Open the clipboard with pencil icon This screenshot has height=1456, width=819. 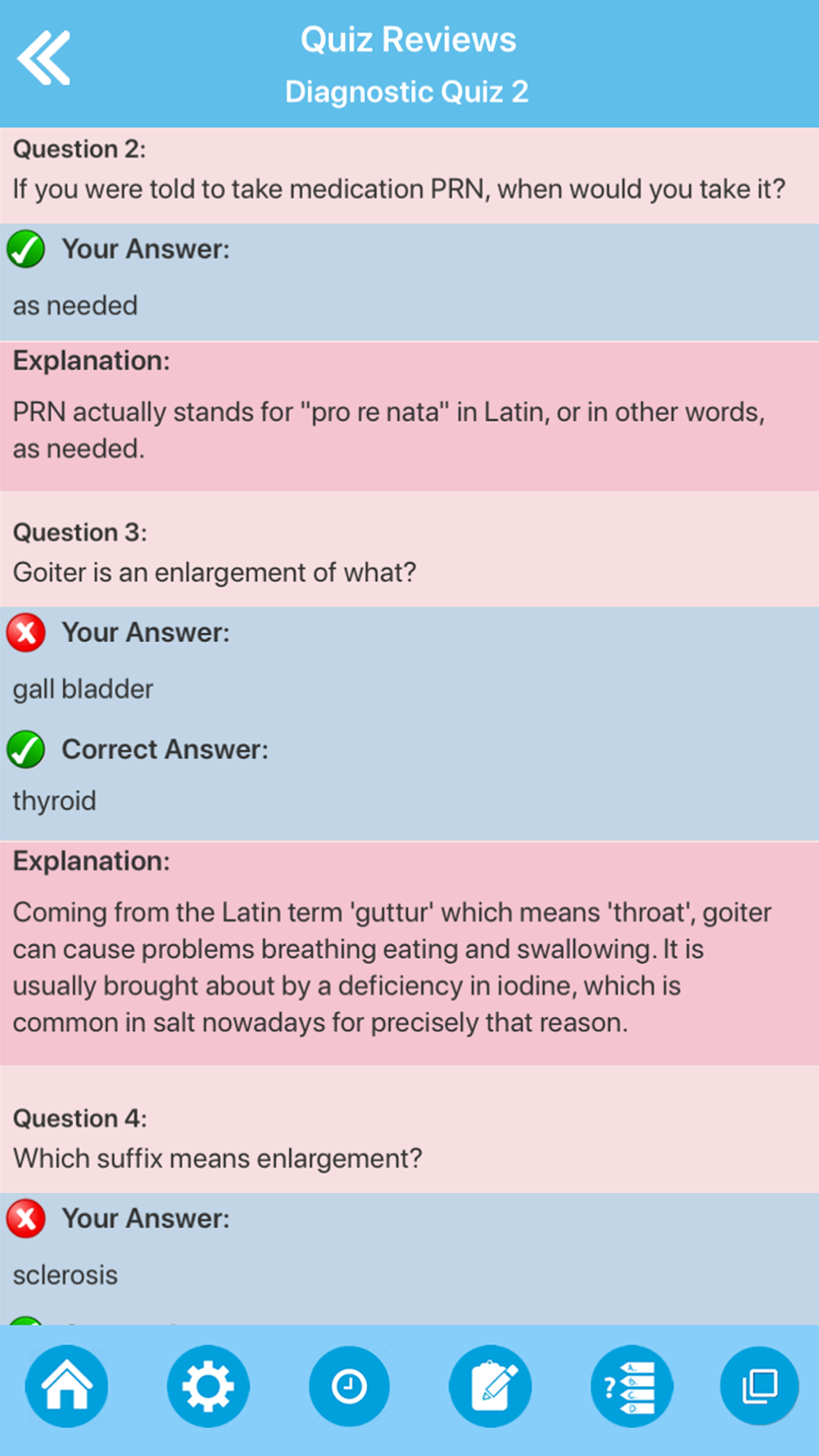(491, 1386)
